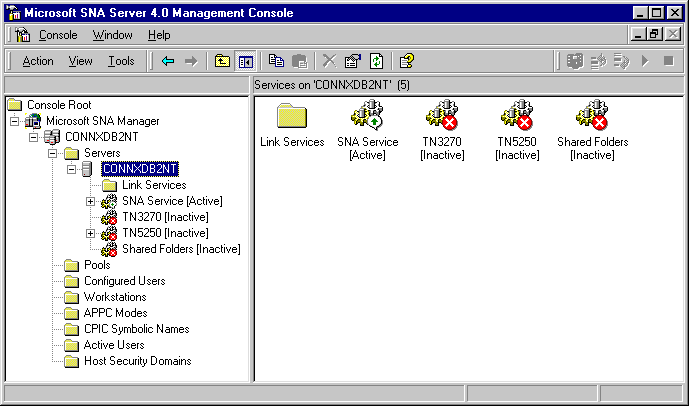Expand the TN5250 [Inactive] tree node

[91, 233]
